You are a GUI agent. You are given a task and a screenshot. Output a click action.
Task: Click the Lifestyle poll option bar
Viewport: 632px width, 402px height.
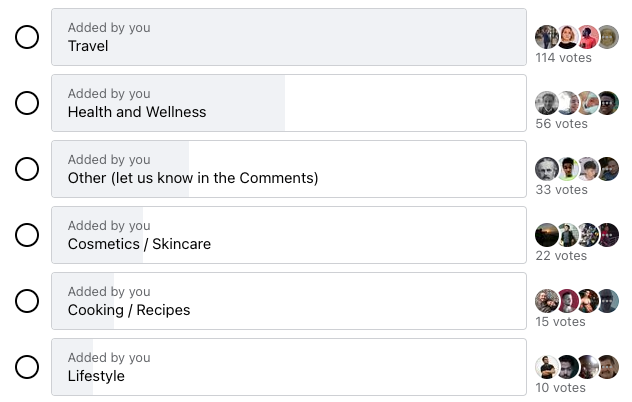[289, 367]
